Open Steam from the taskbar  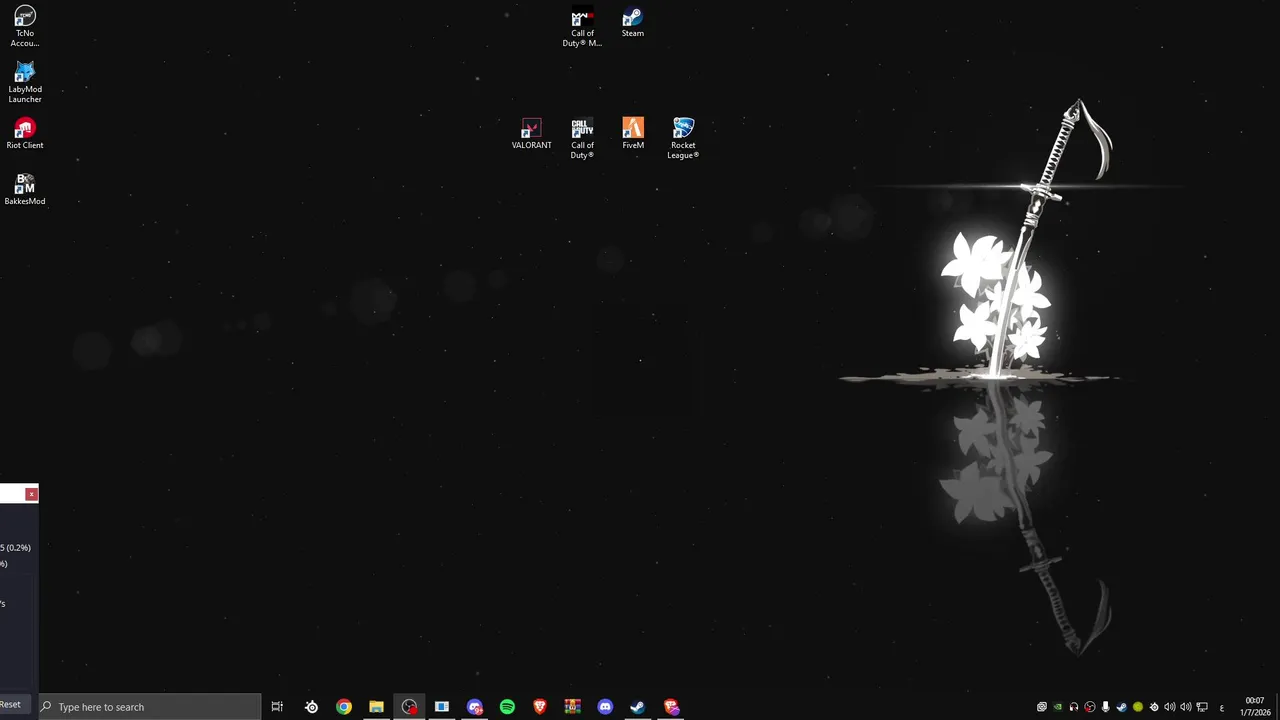[x=637, y=707]
